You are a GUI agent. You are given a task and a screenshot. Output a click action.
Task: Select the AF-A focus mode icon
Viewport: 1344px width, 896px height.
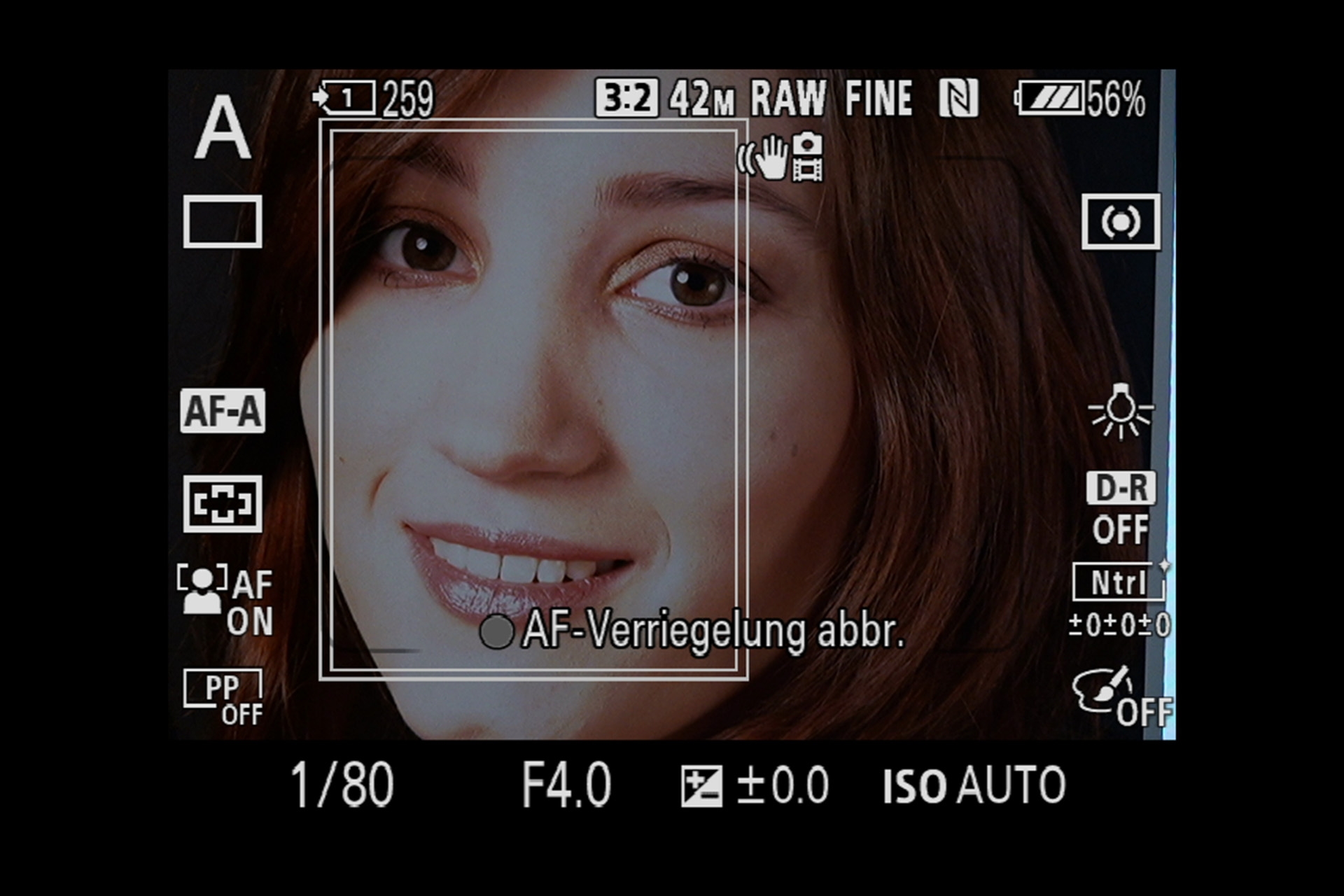coord(223,410)
